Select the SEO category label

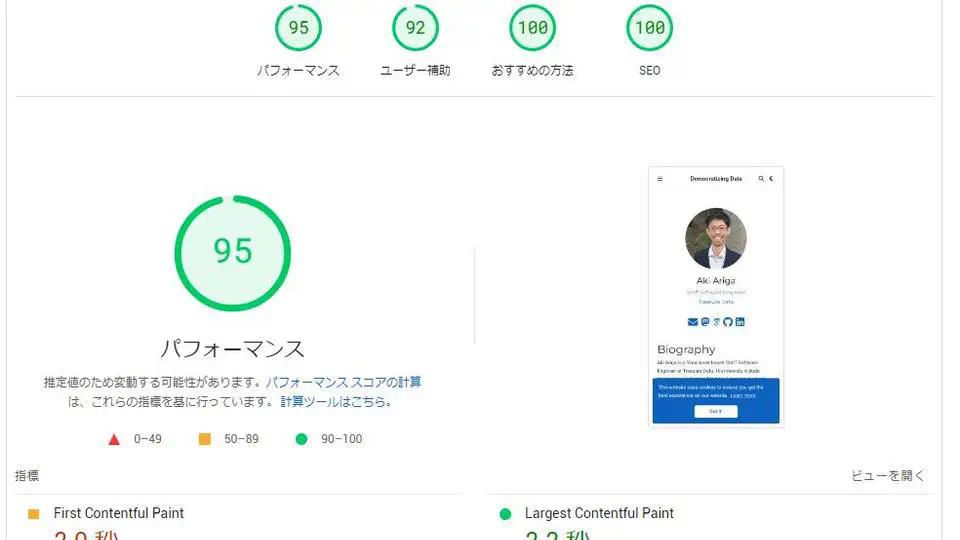tap(650, 70)
